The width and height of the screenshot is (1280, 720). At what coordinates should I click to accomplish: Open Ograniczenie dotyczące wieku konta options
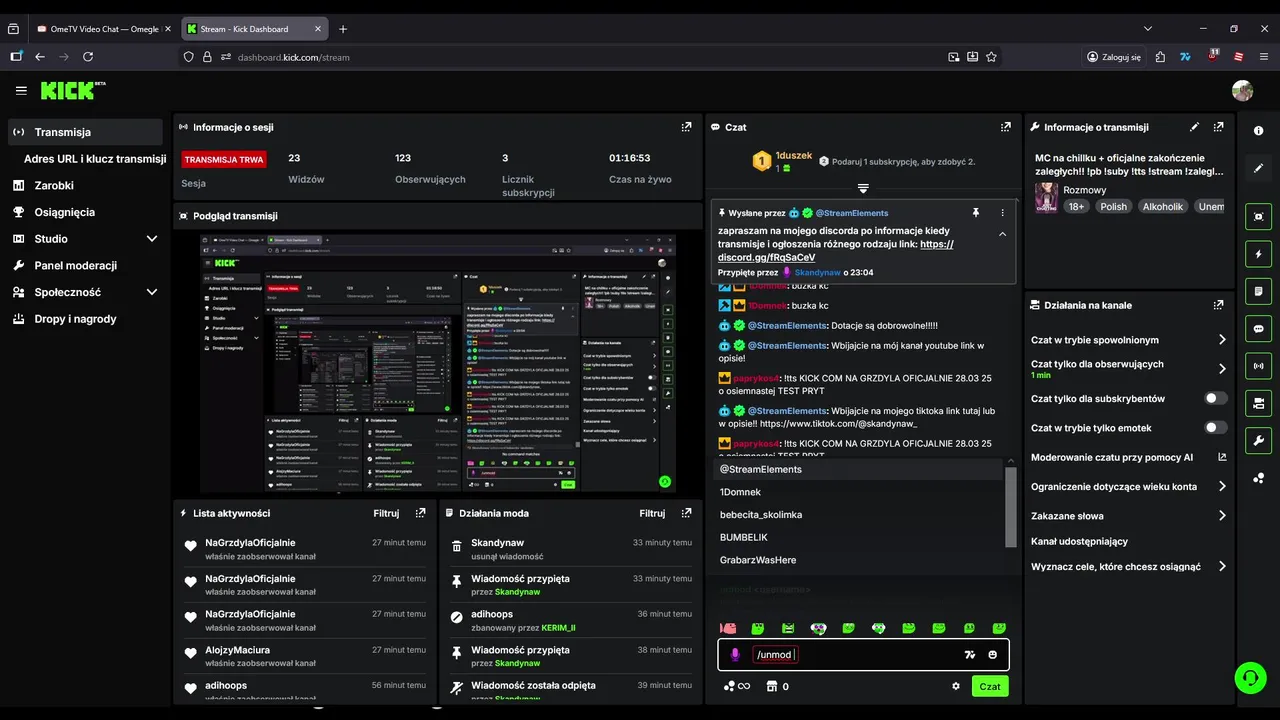click(x=1128, y=487)
